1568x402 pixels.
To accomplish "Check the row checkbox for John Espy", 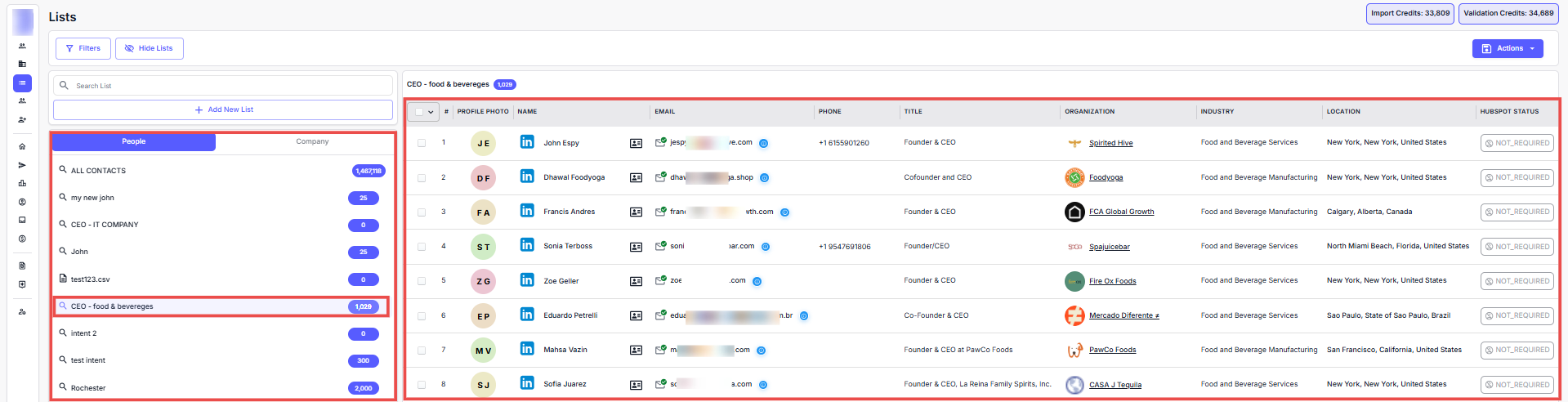I will coord(422,143).
